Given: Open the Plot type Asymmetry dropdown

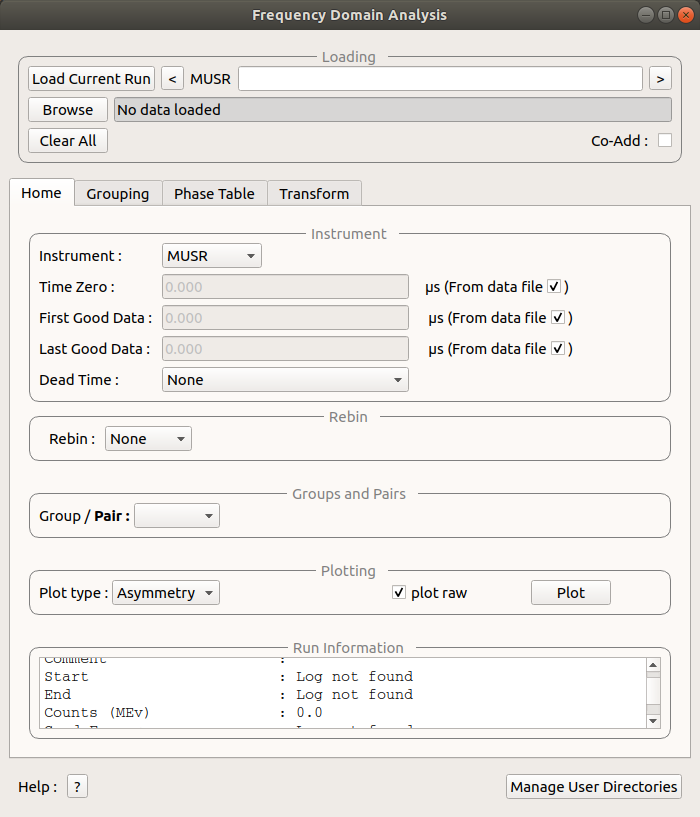Looking at the screenshot, I should pyautogui.click(x=166, y=593).
